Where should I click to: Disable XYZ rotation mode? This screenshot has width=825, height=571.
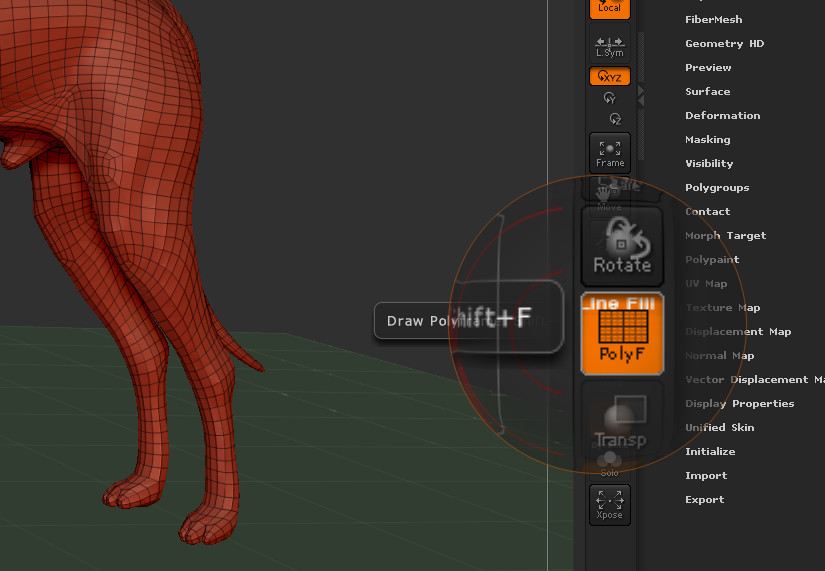pyautogui.click(x=609, y=76)
